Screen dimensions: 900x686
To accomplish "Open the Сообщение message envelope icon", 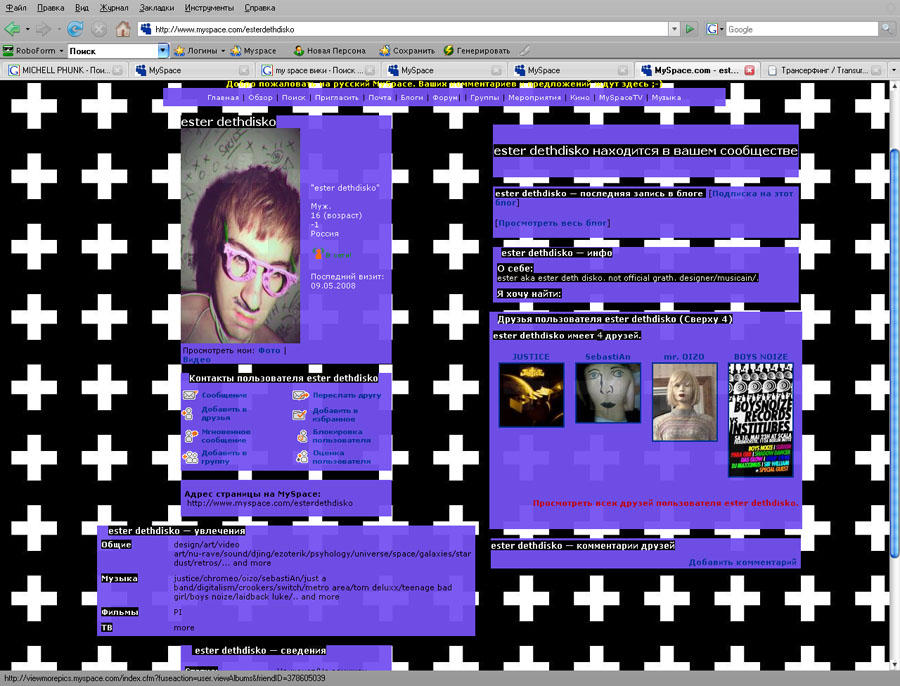I will 188,396.
